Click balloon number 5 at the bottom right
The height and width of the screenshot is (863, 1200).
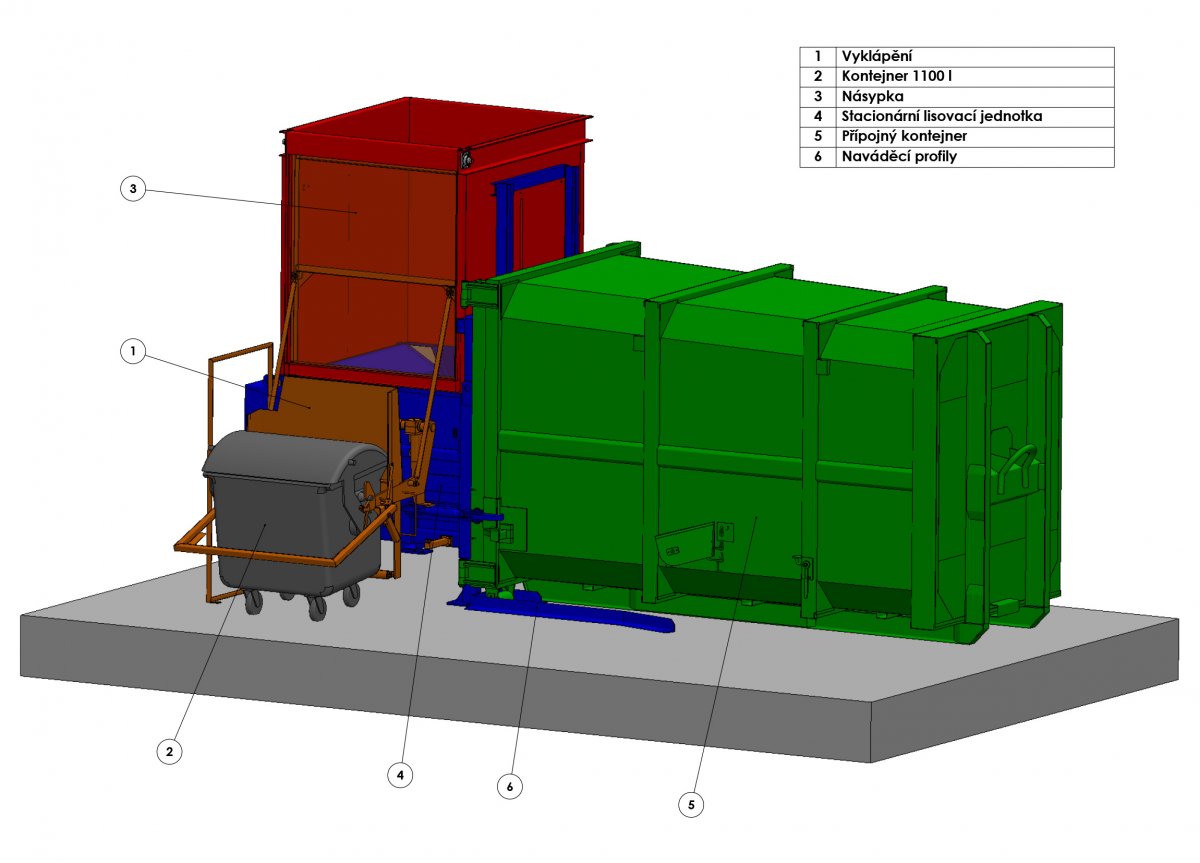tap(690, 803)
